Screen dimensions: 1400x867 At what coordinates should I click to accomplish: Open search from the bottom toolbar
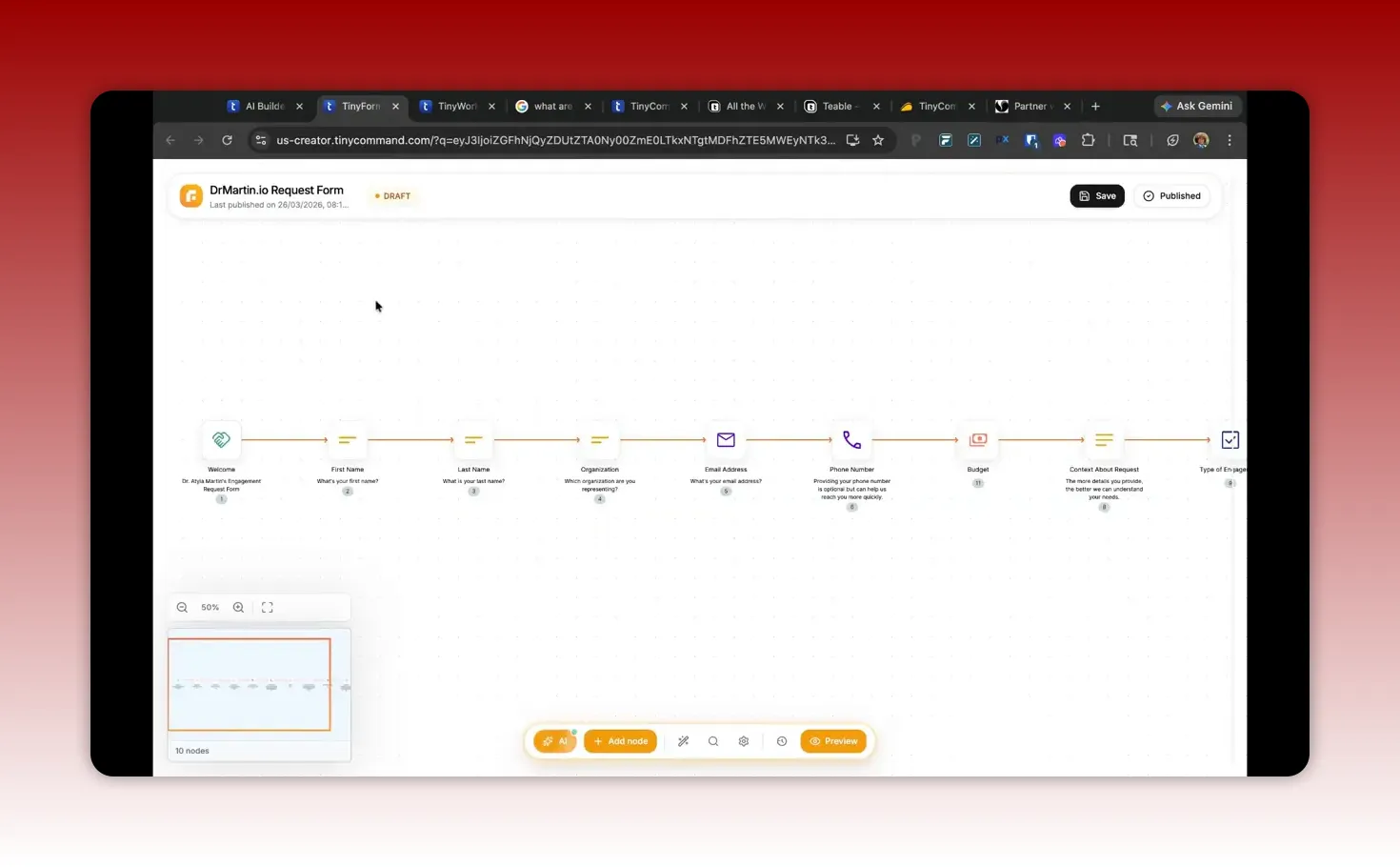(712, 740)
